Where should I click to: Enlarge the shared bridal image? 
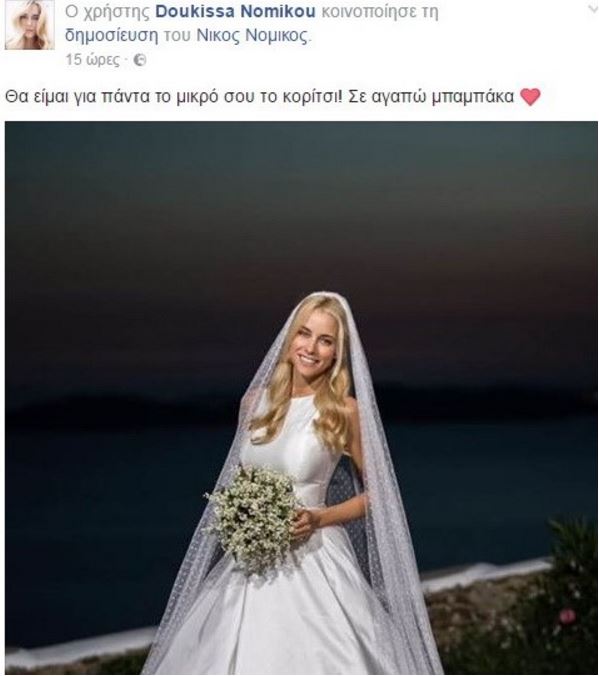301,398
